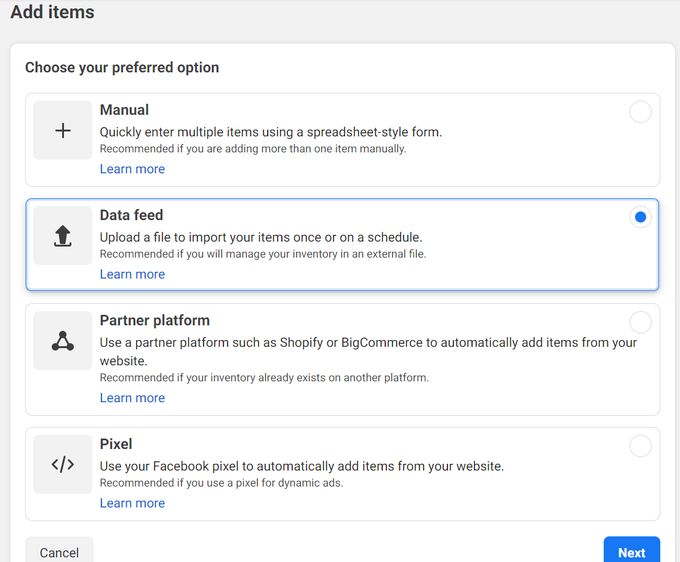Choose the Partner platform radio button
This screenshot has width=680, height=562.
click(x=640, y=322)
